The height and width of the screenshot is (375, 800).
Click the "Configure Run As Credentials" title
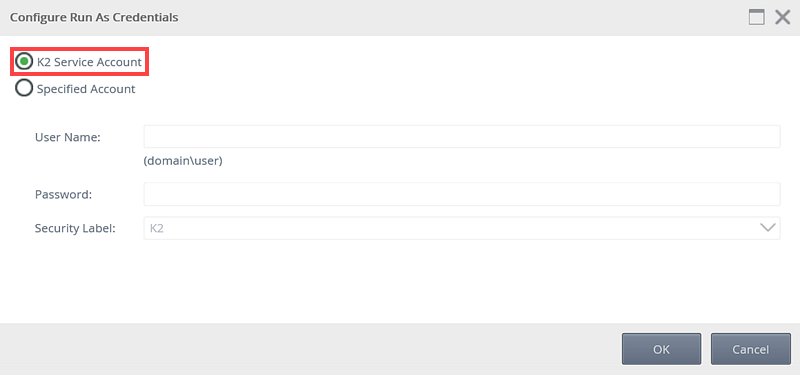coord(94,17)
